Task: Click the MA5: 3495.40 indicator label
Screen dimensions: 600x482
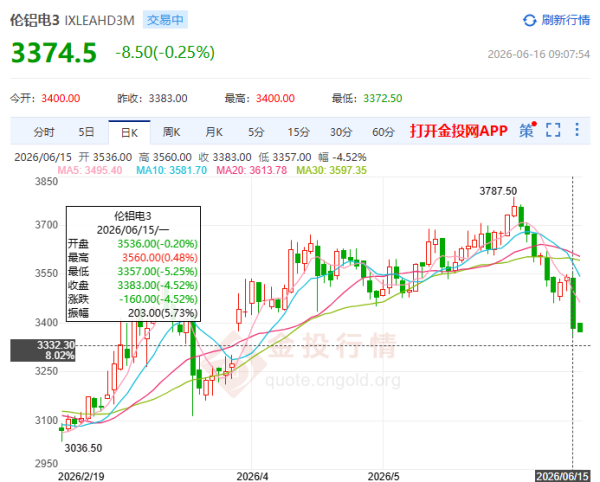Action: (x=90, y=170)
